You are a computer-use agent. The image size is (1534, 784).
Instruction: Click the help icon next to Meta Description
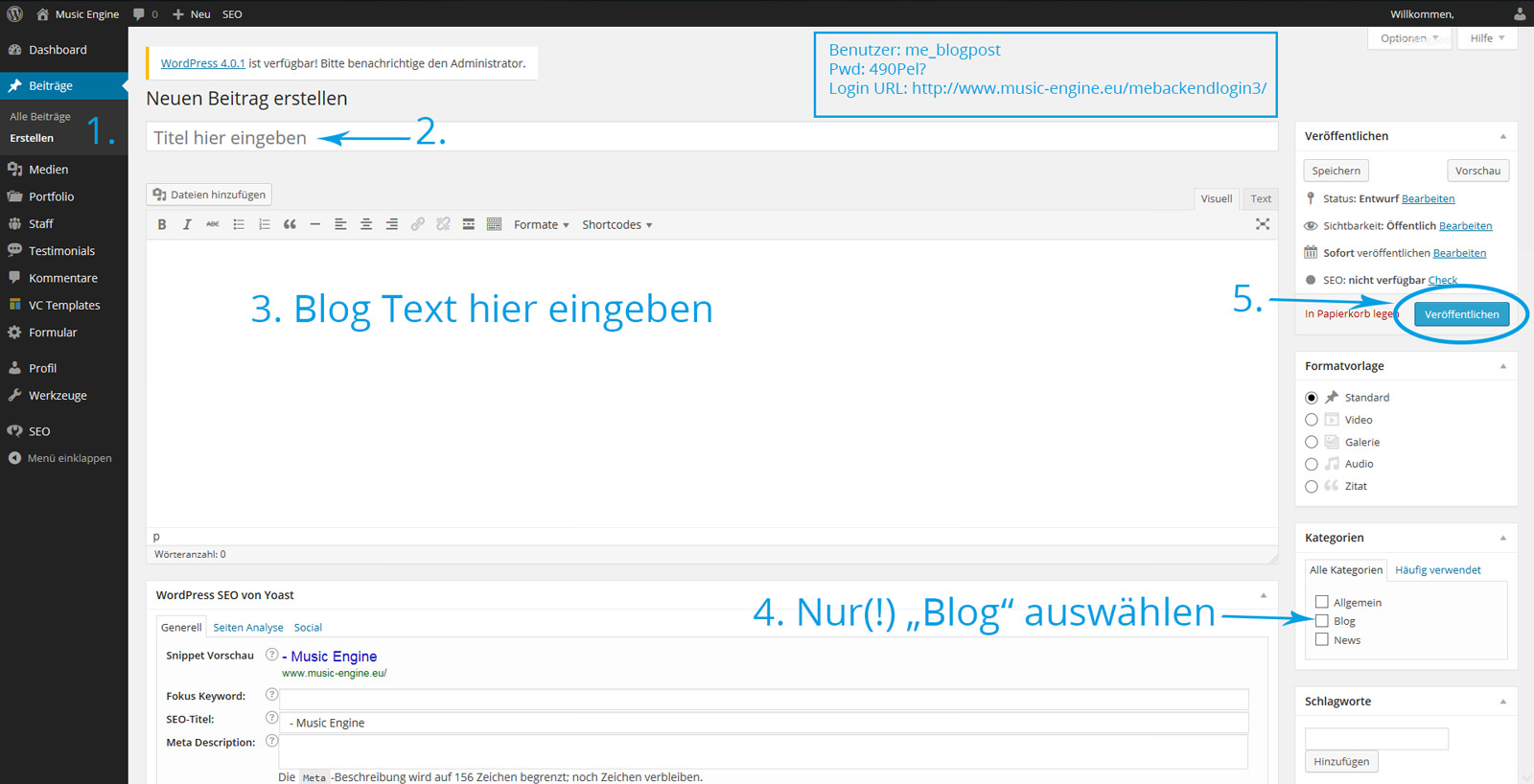tap(271, 741)
